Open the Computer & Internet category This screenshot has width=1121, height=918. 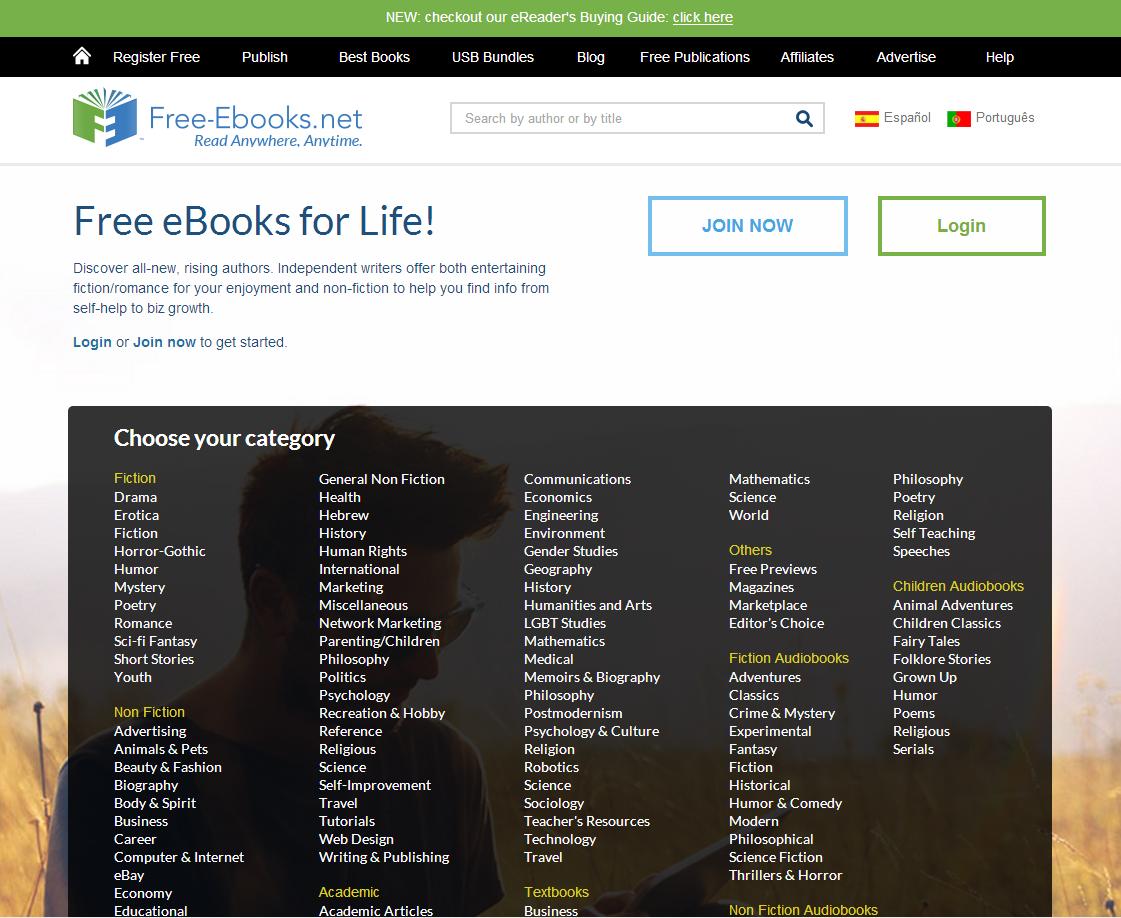click(x=179, y=857)
